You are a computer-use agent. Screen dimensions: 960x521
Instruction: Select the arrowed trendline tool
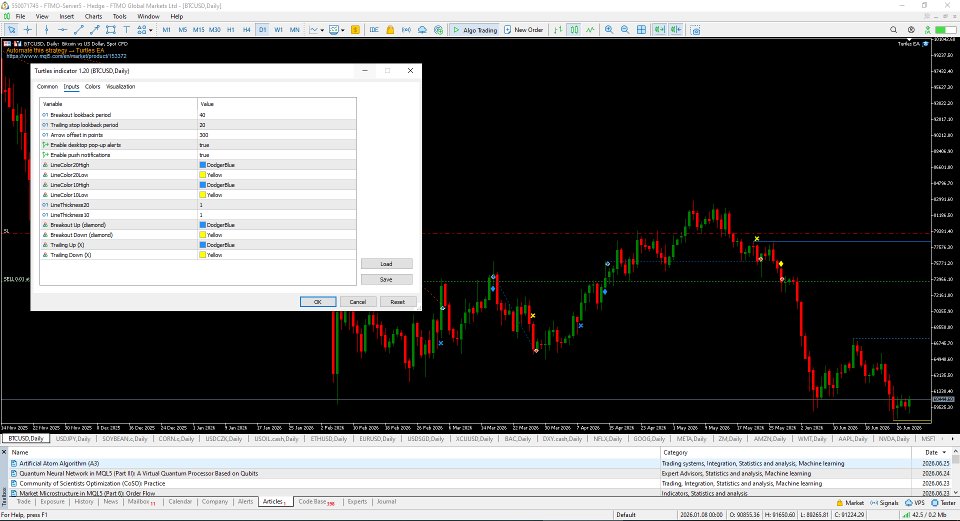(x=95, y=29)
